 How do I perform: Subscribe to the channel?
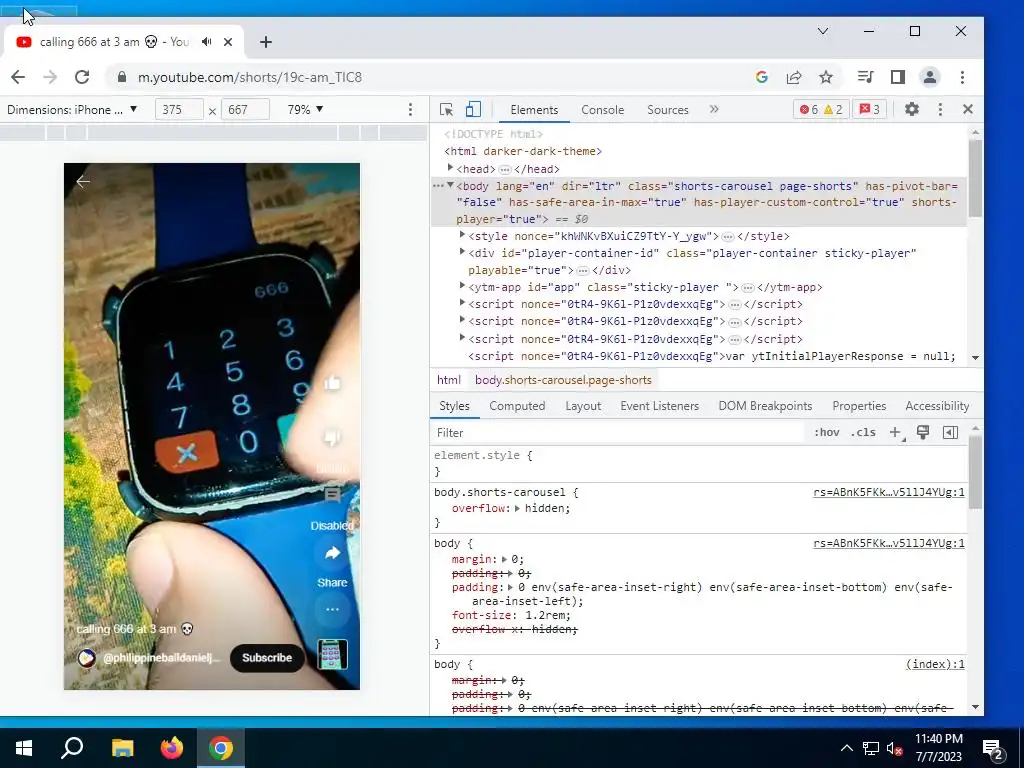pos(267,658)
